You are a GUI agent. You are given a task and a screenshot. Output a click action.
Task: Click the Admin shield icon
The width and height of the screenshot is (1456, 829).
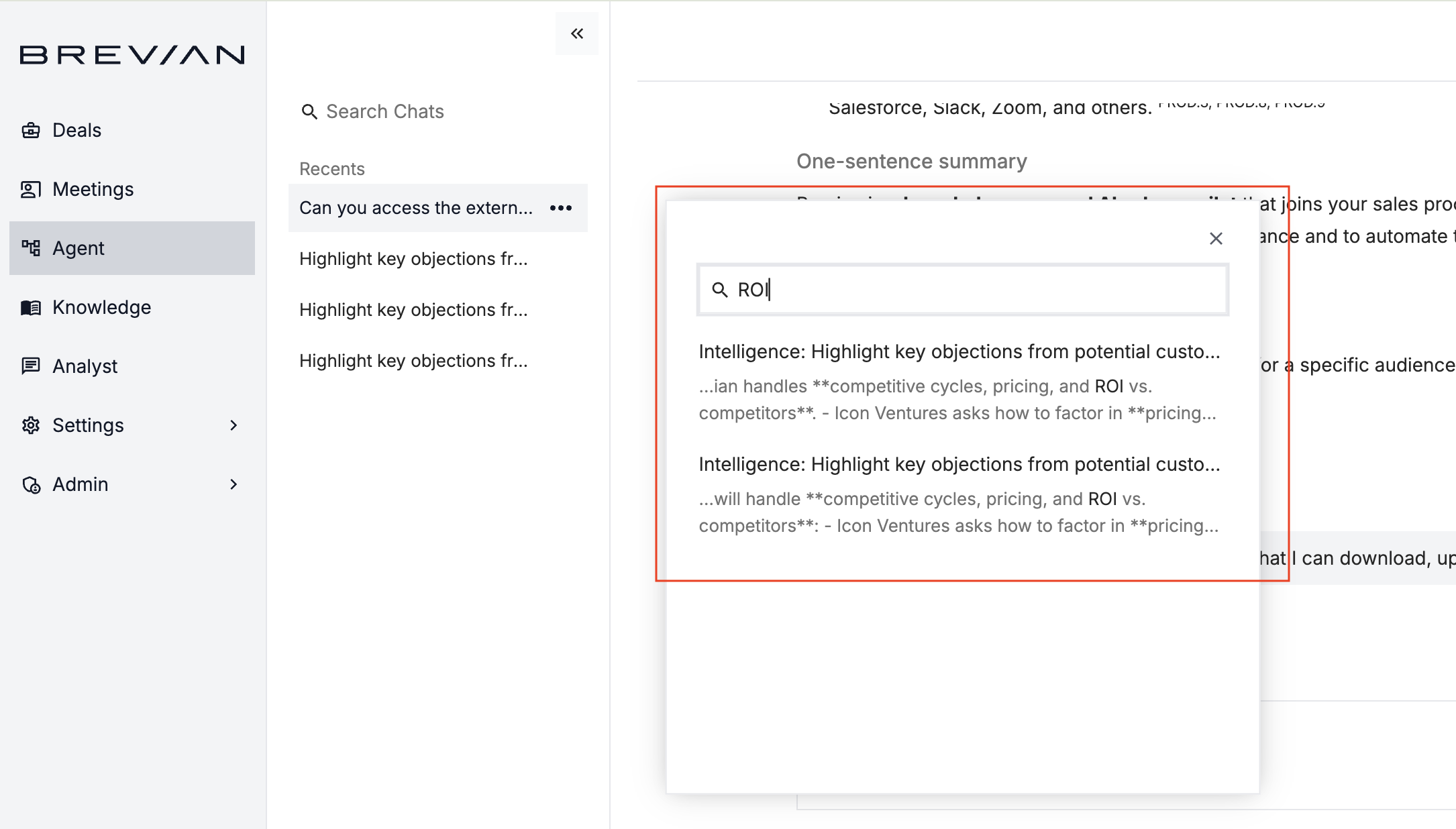(x=31, y=484)
